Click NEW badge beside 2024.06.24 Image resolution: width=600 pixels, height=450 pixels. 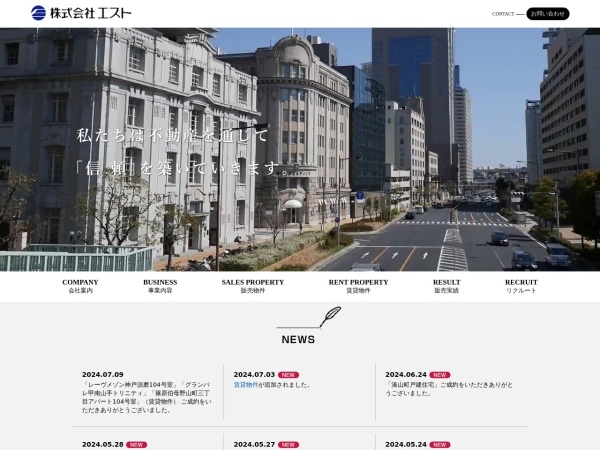(x=440, y=375)
